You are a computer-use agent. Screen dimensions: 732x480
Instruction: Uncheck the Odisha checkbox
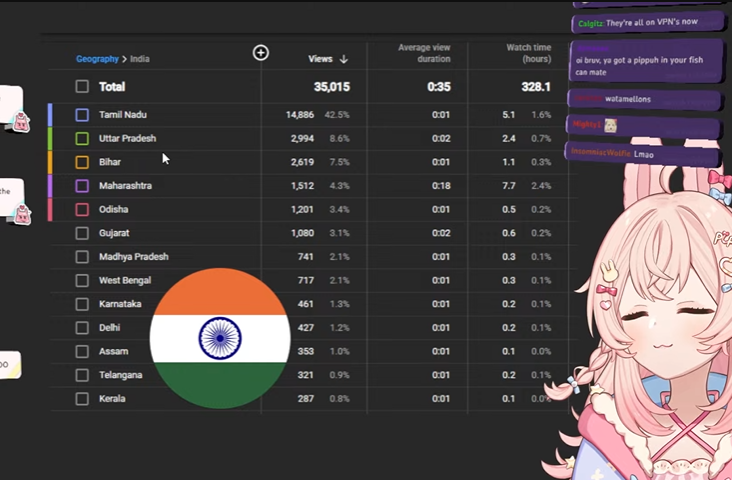82,210
